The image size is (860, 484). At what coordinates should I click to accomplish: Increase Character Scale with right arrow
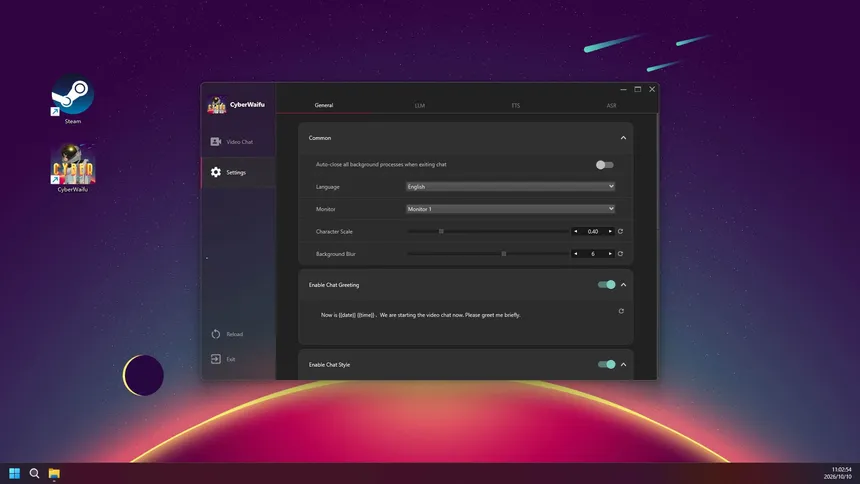[610, 232]
